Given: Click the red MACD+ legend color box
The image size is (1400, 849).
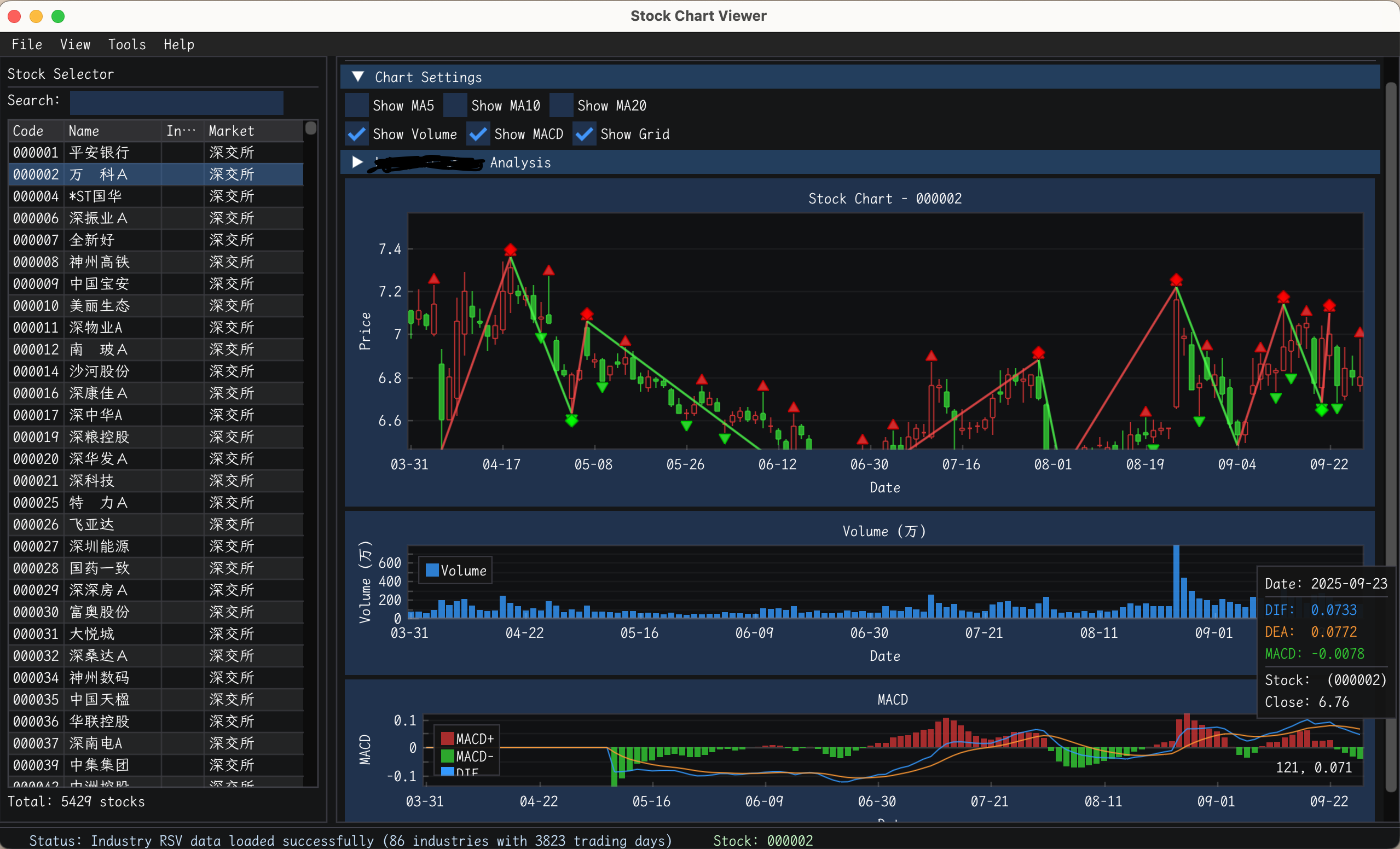Looking at the screenshot, I should tap(448, 738).
